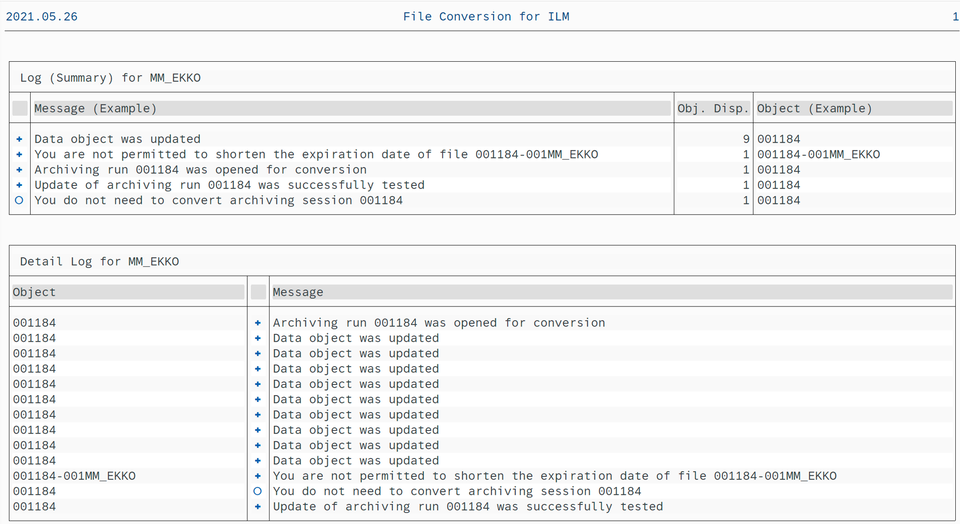This screenshot has height=524, width=960.
Task: Select '001184-001MM_EKKO' in the Object (Example) column
Action: click(x=819, y=154)
